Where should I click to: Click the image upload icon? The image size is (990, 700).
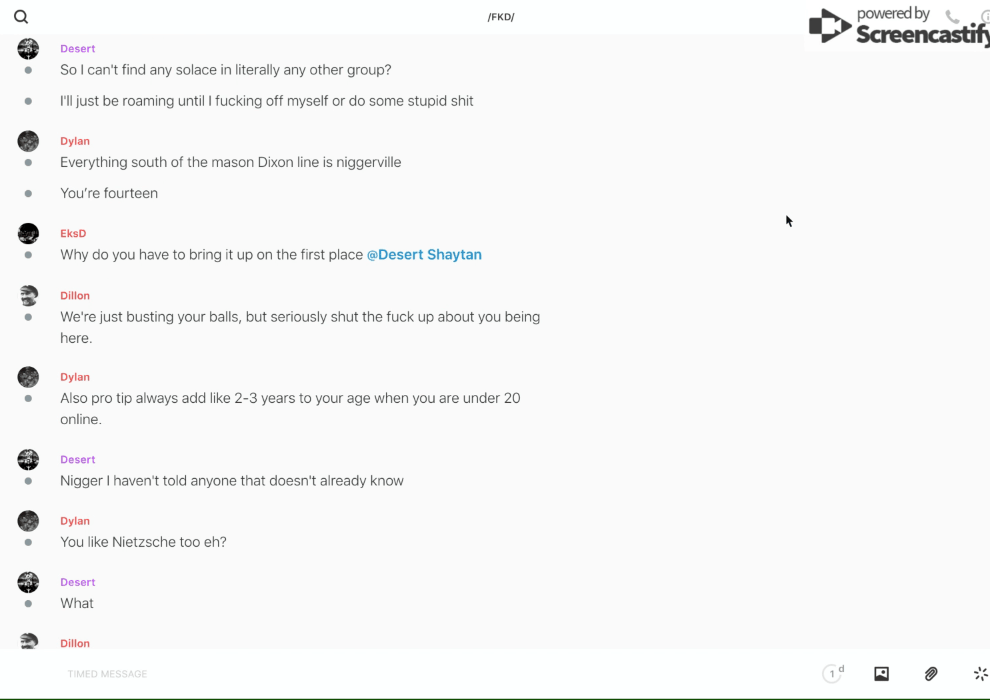click(881, 674)
